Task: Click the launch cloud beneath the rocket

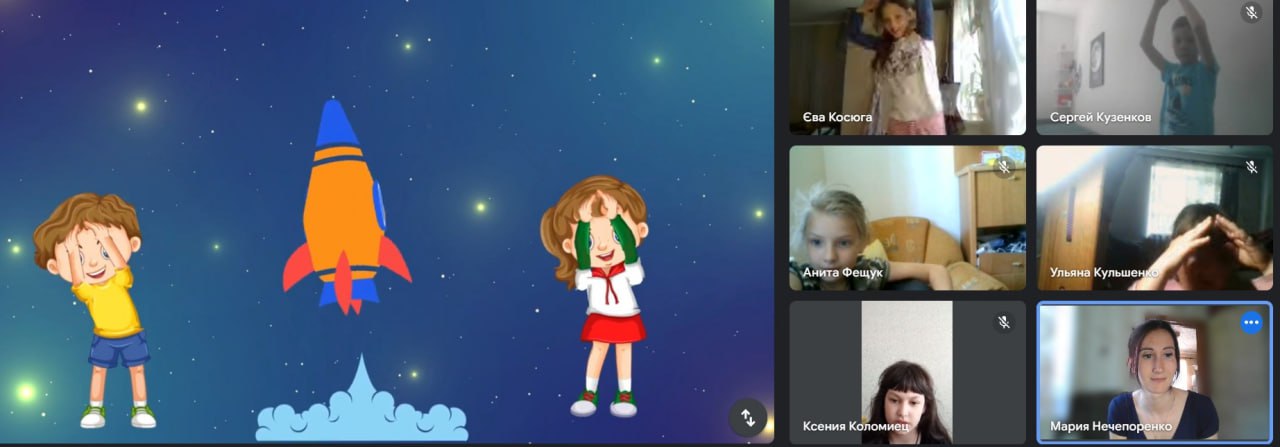Action: click(x=361, y=413)
